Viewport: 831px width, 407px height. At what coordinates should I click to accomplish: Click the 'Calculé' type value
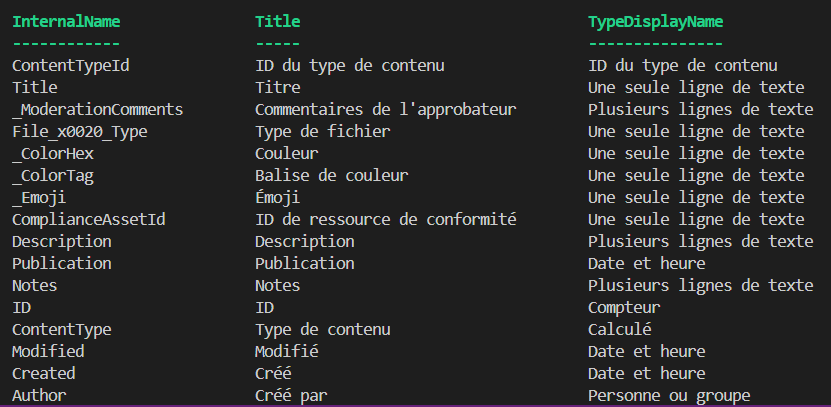(620, 330)
